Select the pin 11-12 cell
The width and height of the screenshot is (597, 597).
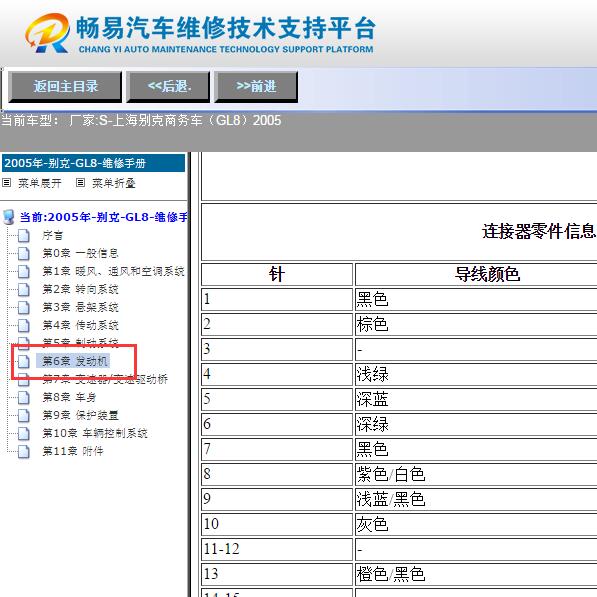click(277, 549)
